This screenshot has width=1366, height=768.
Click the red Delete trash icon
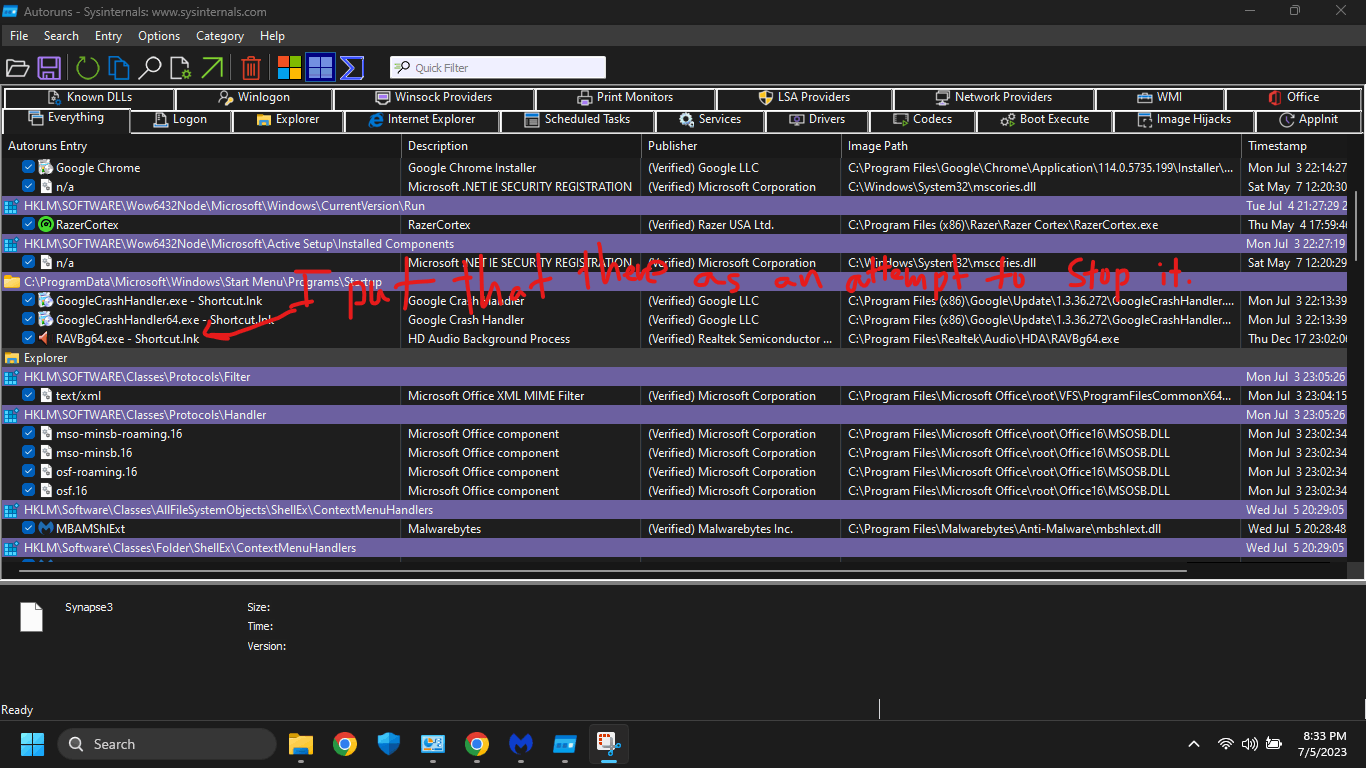coord(251,68)
